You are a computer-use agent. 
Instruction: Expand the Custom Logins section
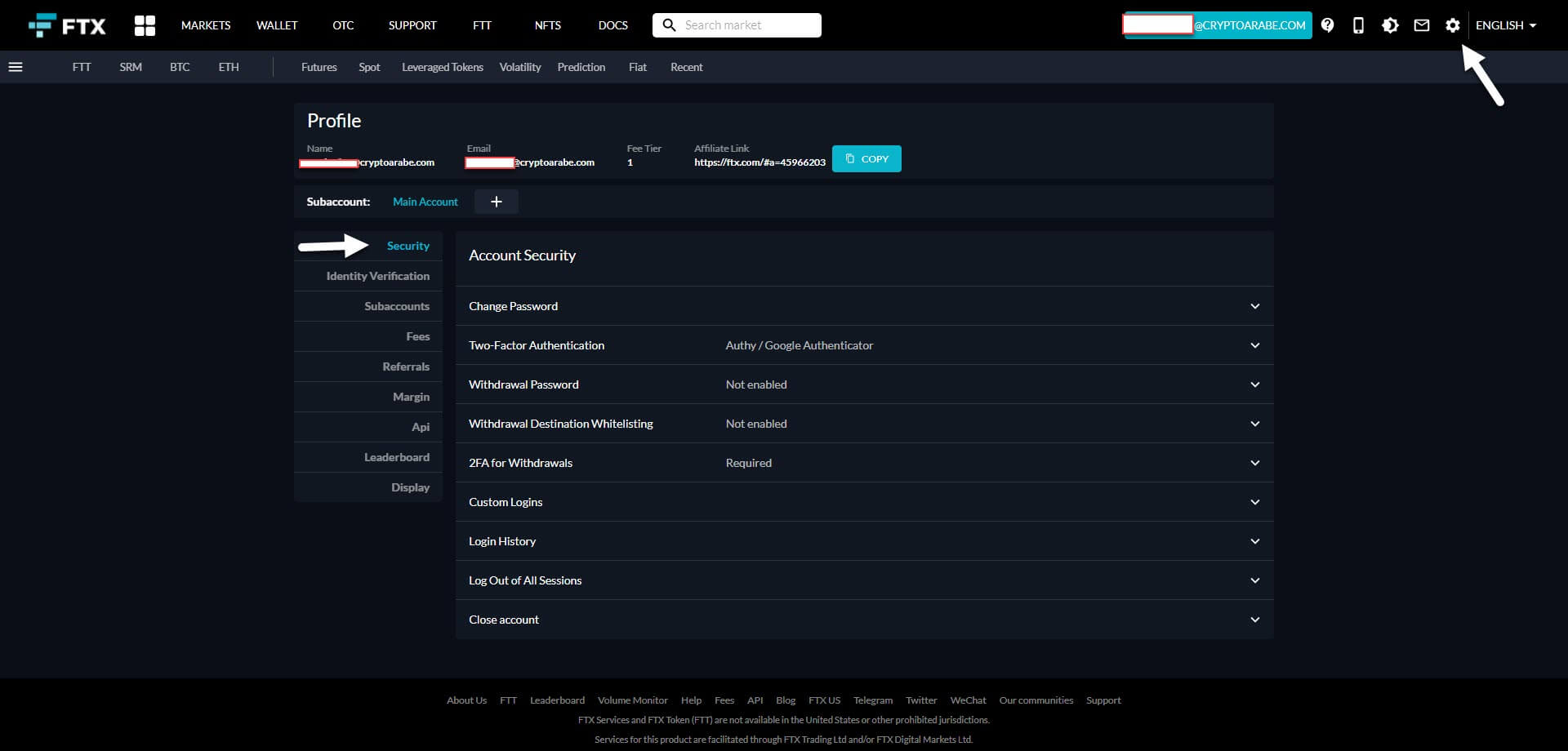tap(864, 502)
